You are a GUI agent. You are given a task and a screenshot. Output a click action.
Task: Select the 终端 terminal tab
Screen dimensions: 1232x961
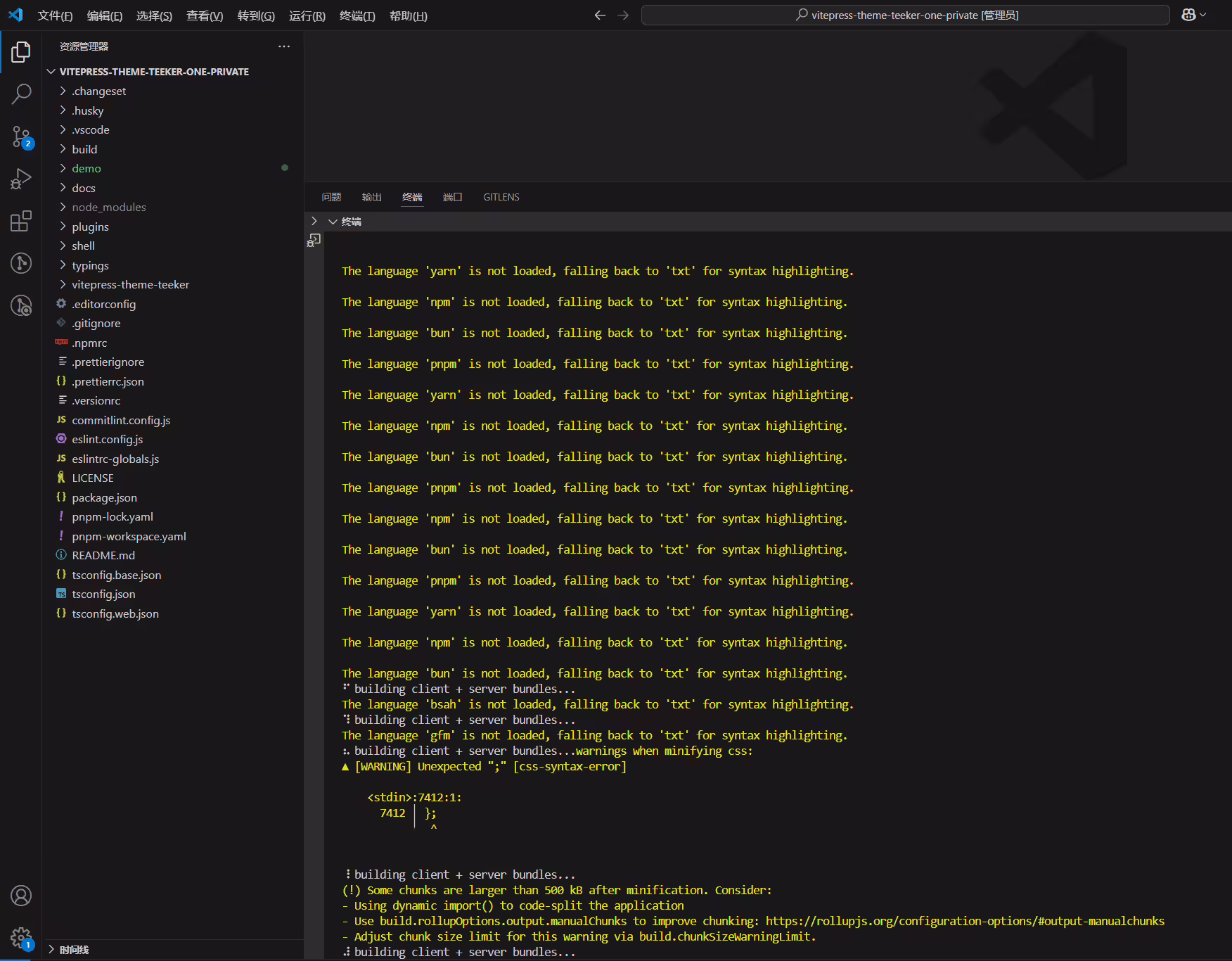[x=412, y=197]
